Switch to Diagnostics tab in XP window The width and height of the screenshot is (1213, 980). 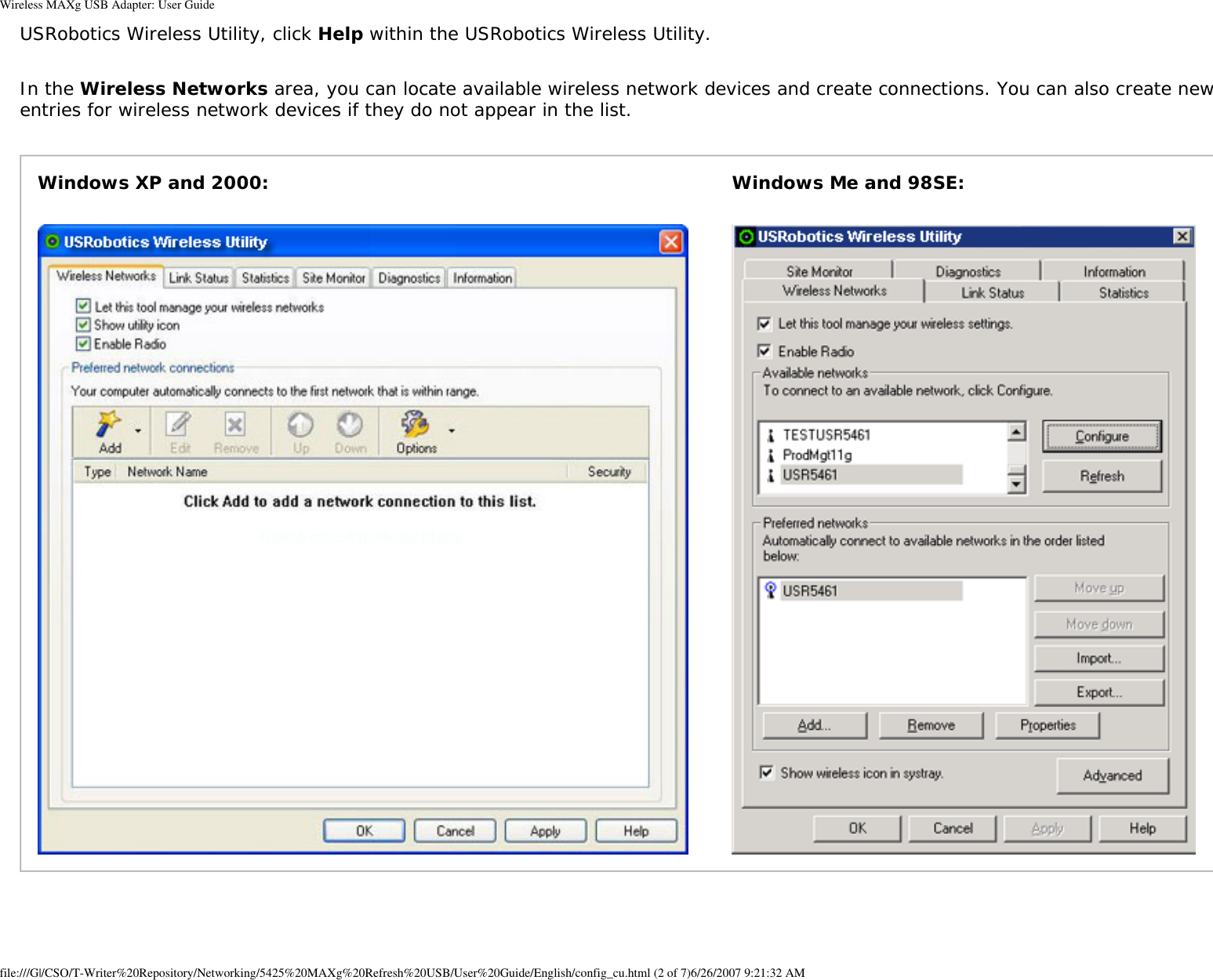tap(409, 278)
